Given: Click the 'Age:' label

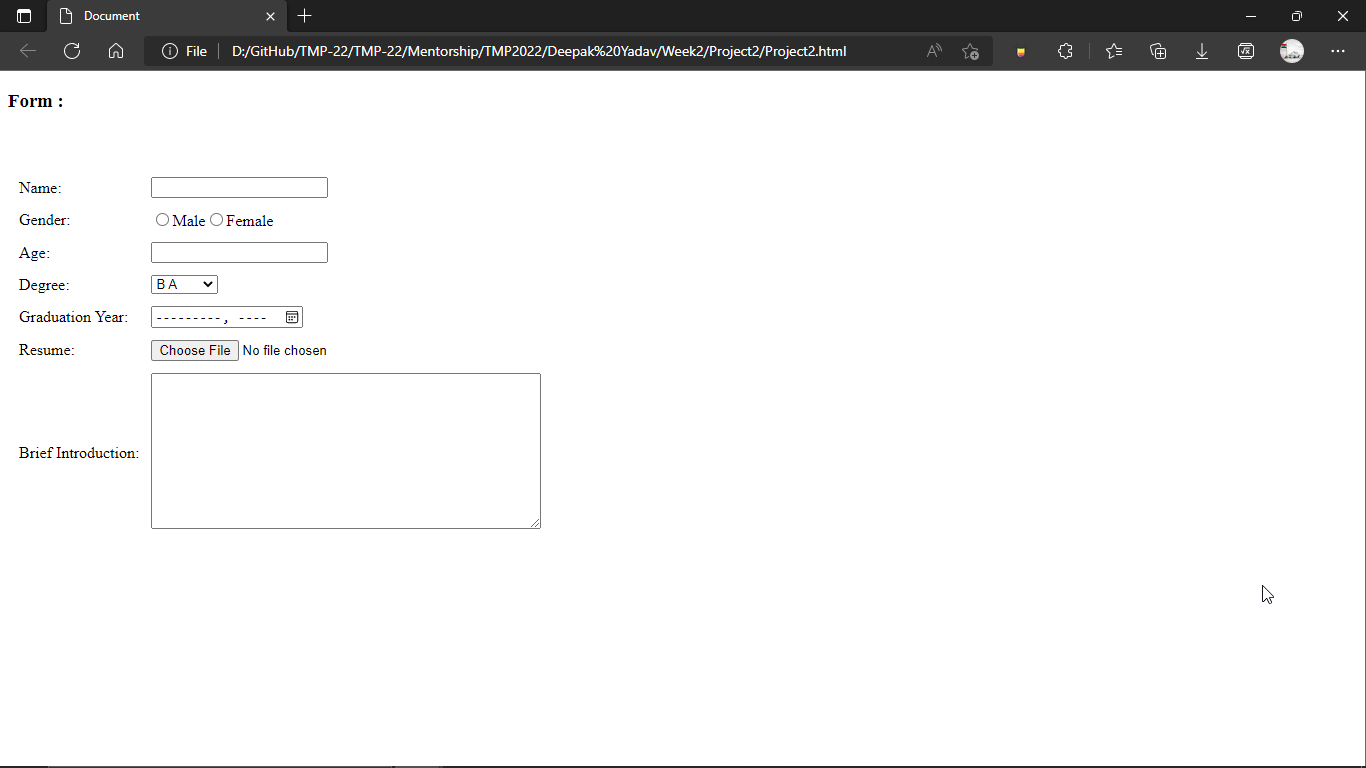Looking at the screenshot, I should coord(34,253).
